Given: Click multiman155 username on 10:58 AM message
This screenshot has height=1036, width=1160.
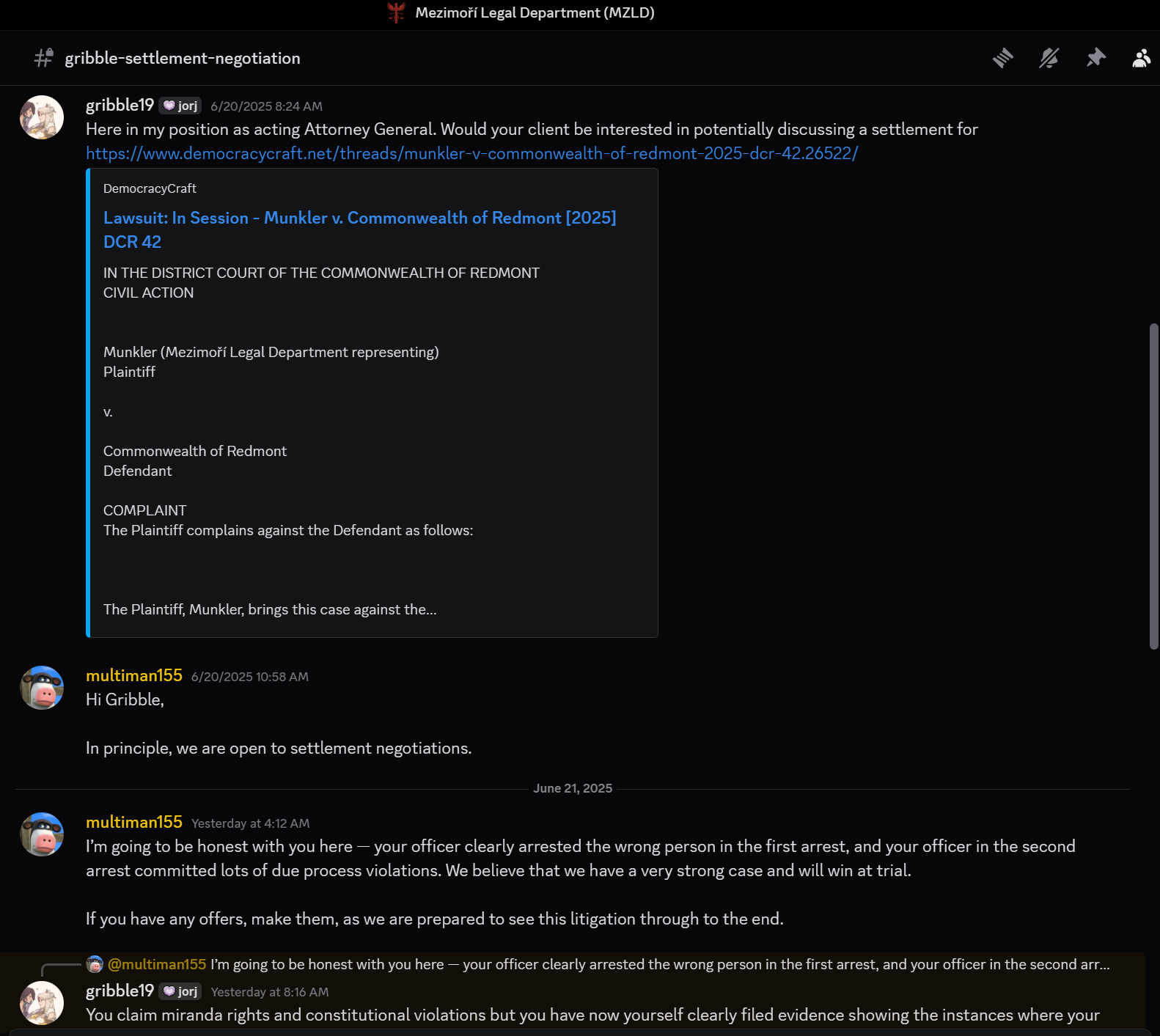Looking at the screenshot, I should 134,675.
